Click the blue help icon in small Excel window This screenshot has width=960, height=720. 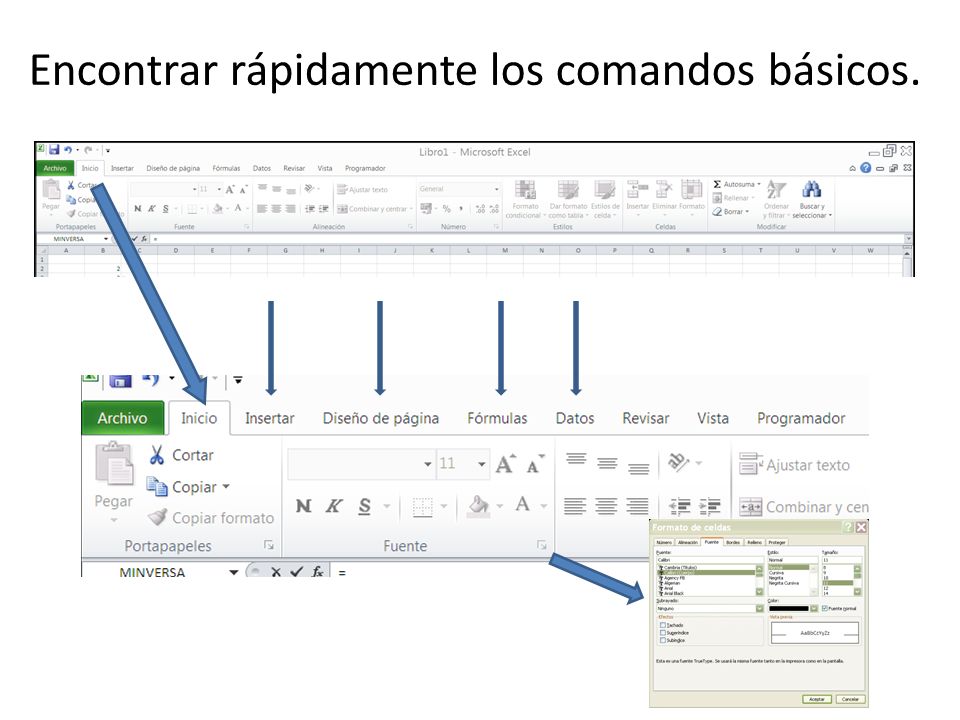(865, 168)
